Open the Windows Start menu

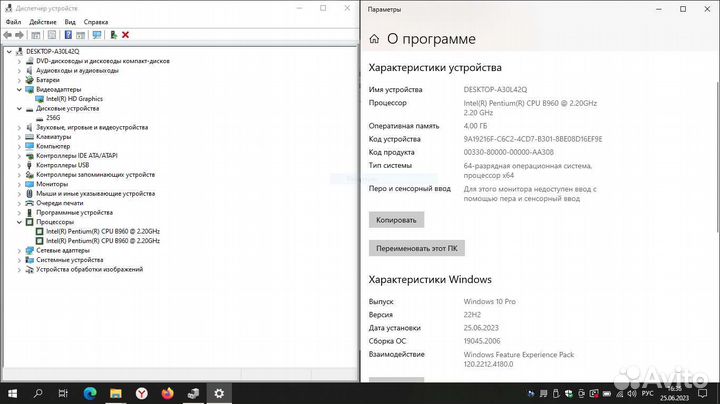coord(12,393)
